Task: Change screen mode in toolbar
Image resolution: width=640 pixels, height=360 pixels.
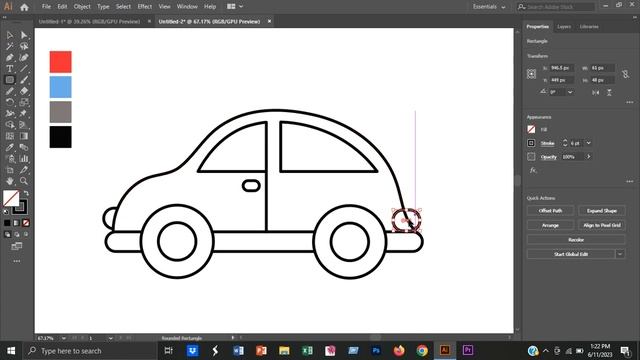Action: [x=16, y=246]
